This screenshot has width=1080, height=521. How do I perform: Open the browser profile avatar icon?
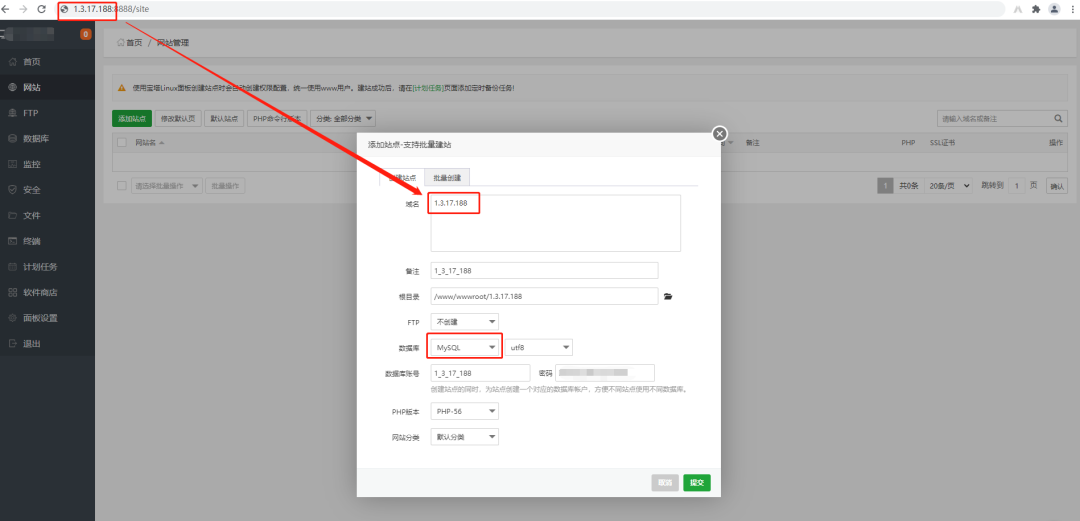tap(1054, 9)
